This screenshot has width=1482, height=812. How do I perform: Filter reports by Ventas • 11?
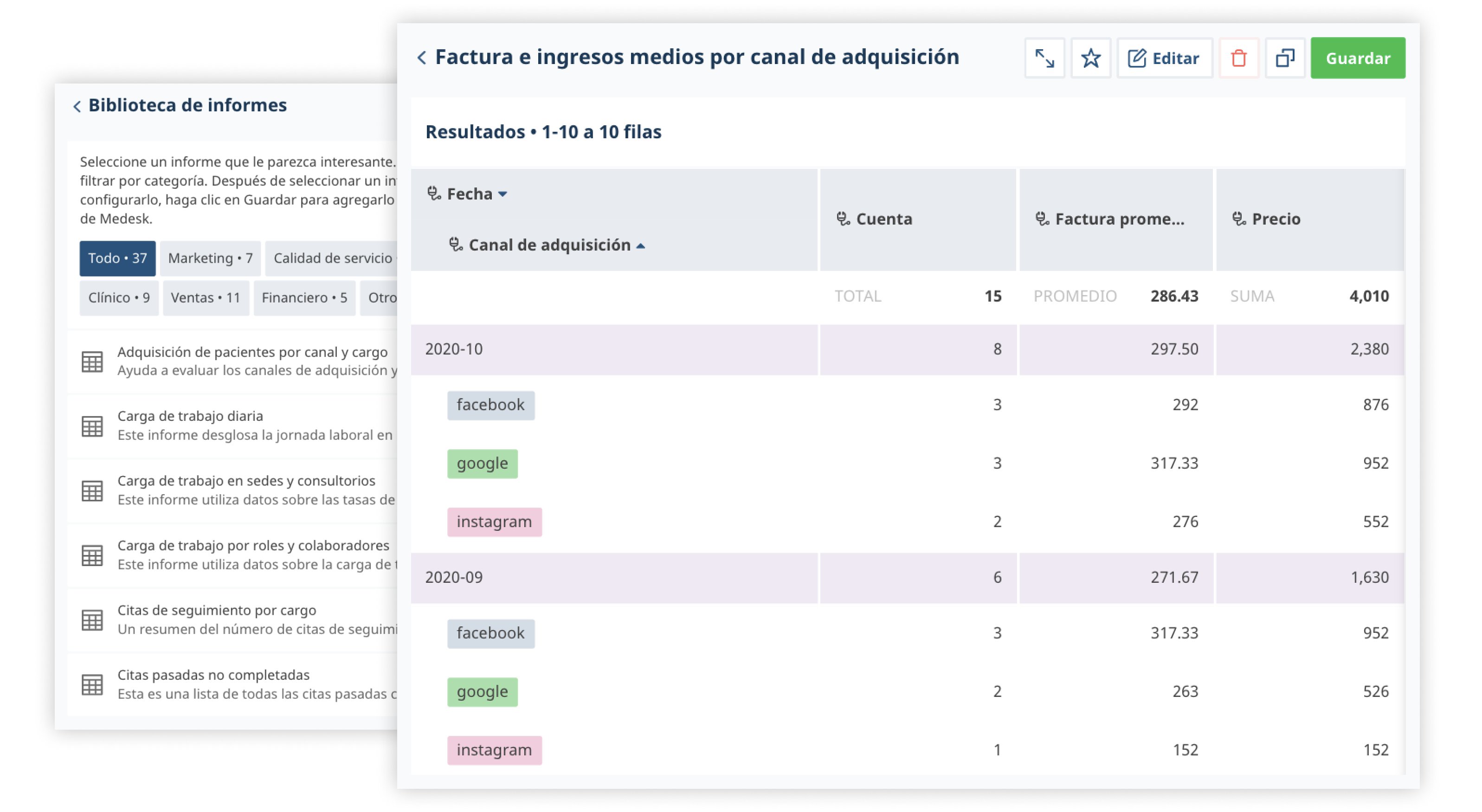point(206,298)
